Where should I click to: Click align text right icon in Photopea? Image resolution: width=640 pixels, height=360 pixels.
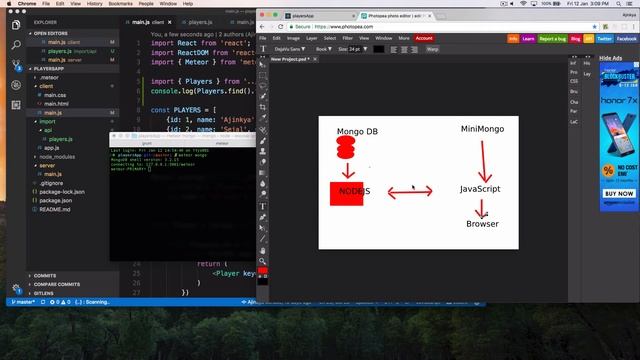[414, 49]
